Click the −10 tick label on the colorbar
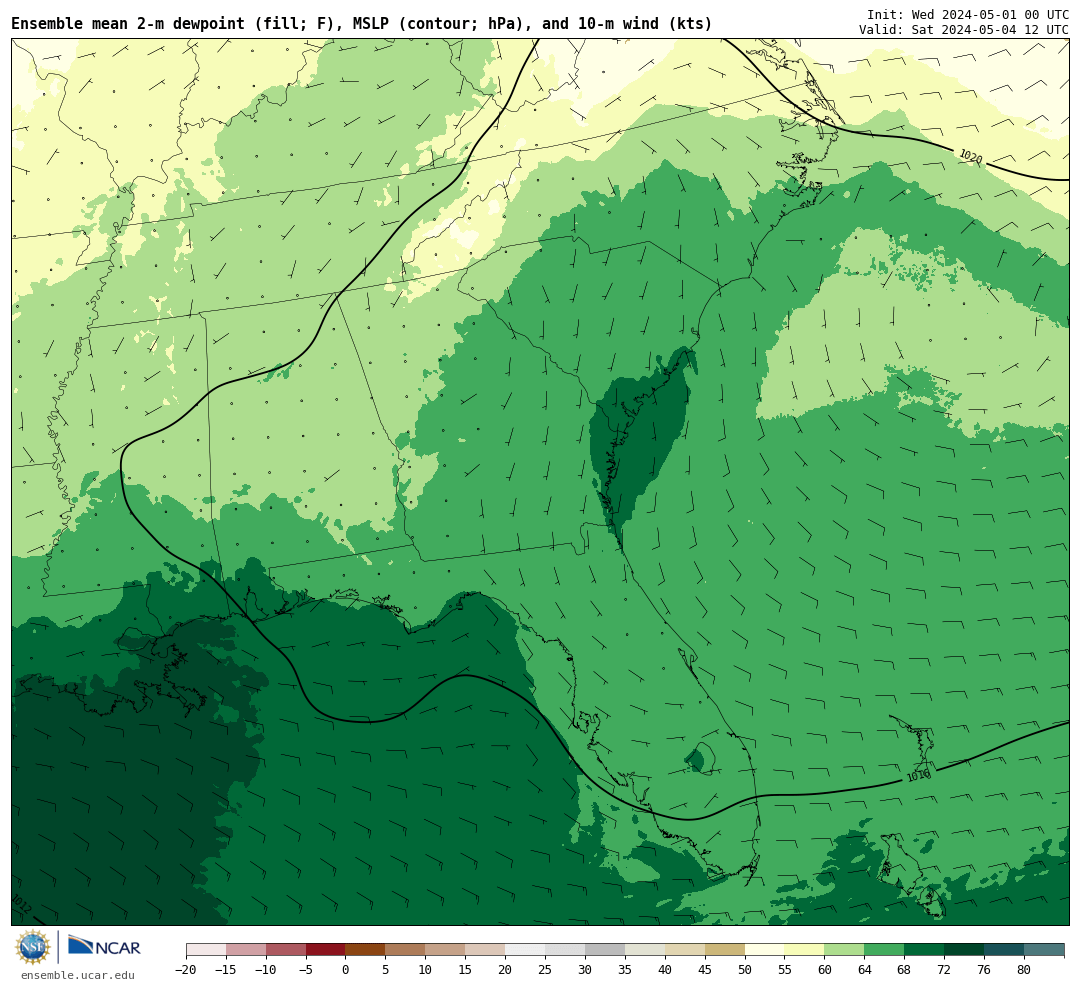 (x=266, y=969)
